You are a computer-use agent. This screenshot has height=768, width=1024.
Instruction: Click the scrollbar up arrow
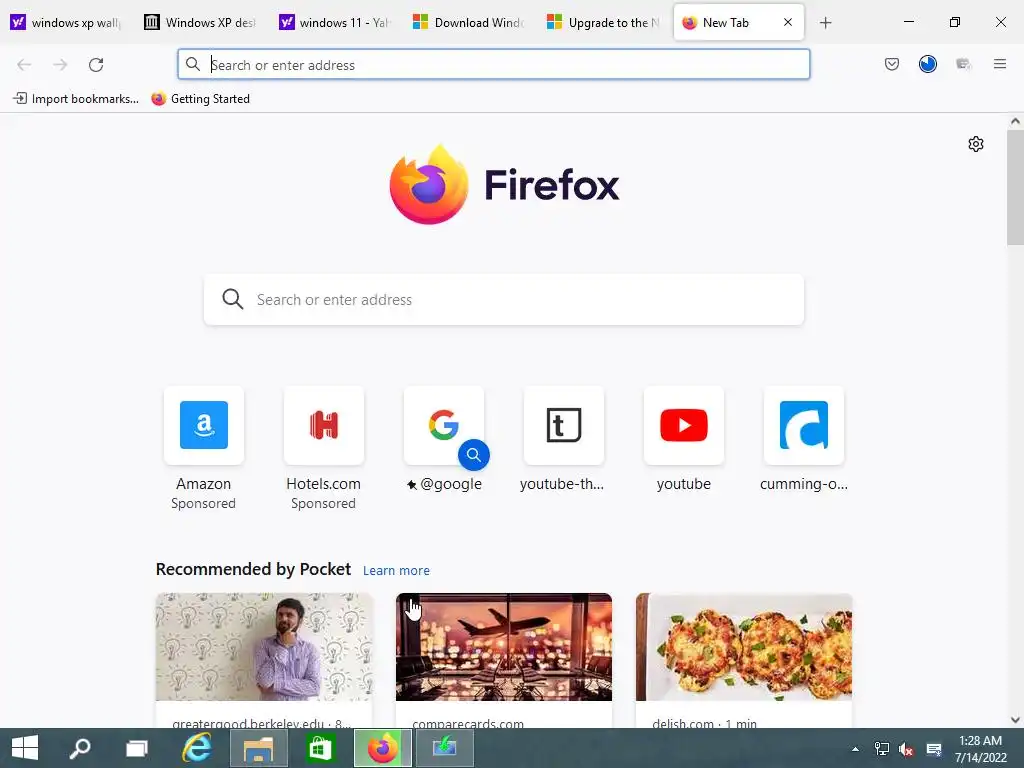point(1015,121)
